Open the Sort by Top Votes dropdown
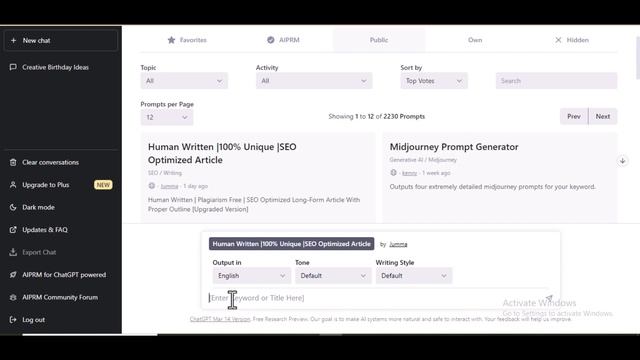Screen dimensions: 640x360 434,81
